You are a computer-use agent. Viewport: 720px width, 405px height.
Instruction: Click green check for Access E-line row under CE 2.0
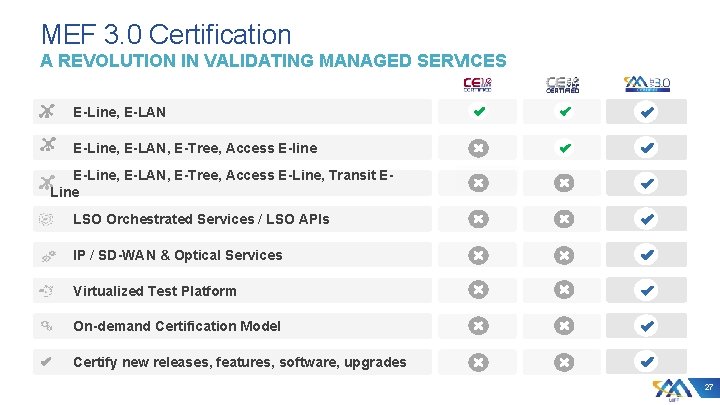pyautogui.click(x=565, y=148)
